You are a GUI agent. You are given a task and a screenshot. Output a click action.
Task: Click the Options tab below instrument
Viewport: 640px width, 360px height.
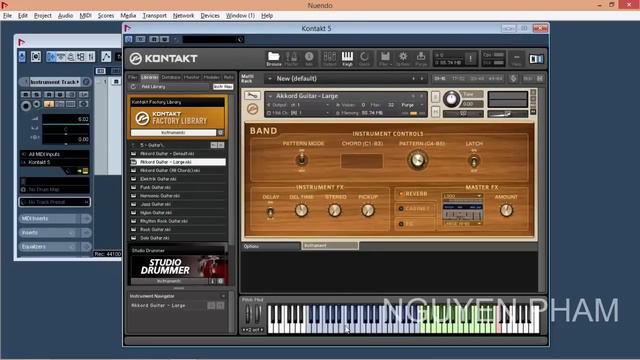[271, 246]
